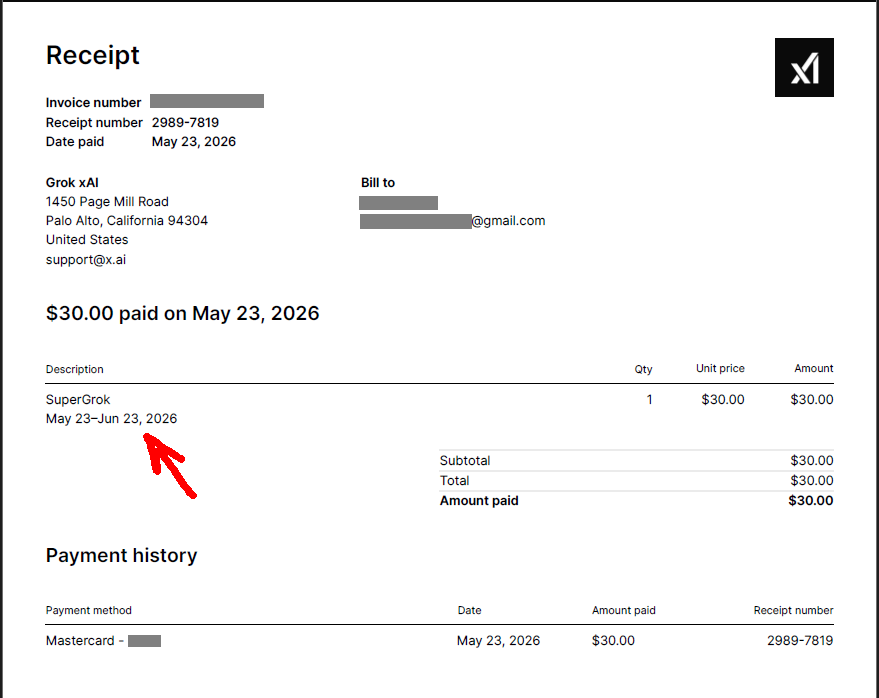The height and width of the screenshot is (698, 879).
Task: Click the 'Bill to' heading
Action: [x=378, y=183]
